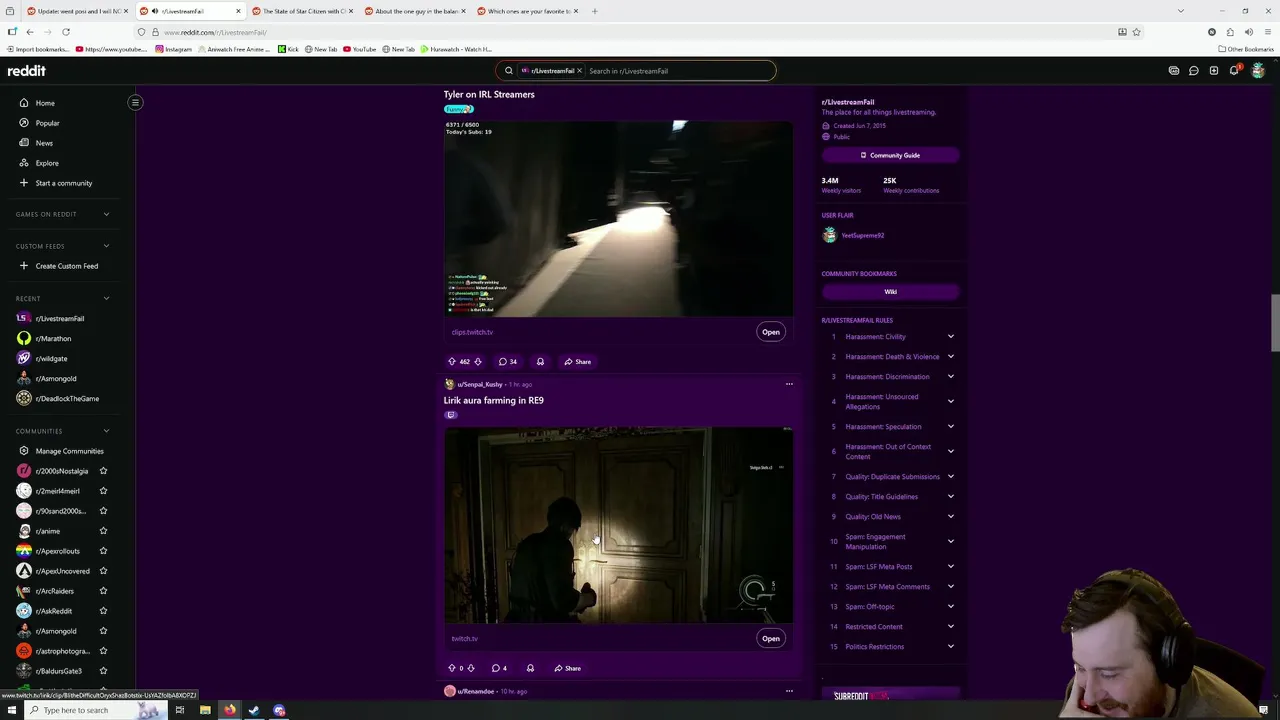The image size is (1280, 720).
Task: Favorite r/2meirl4meirl with its star
Action: click(x=103, y=491)
